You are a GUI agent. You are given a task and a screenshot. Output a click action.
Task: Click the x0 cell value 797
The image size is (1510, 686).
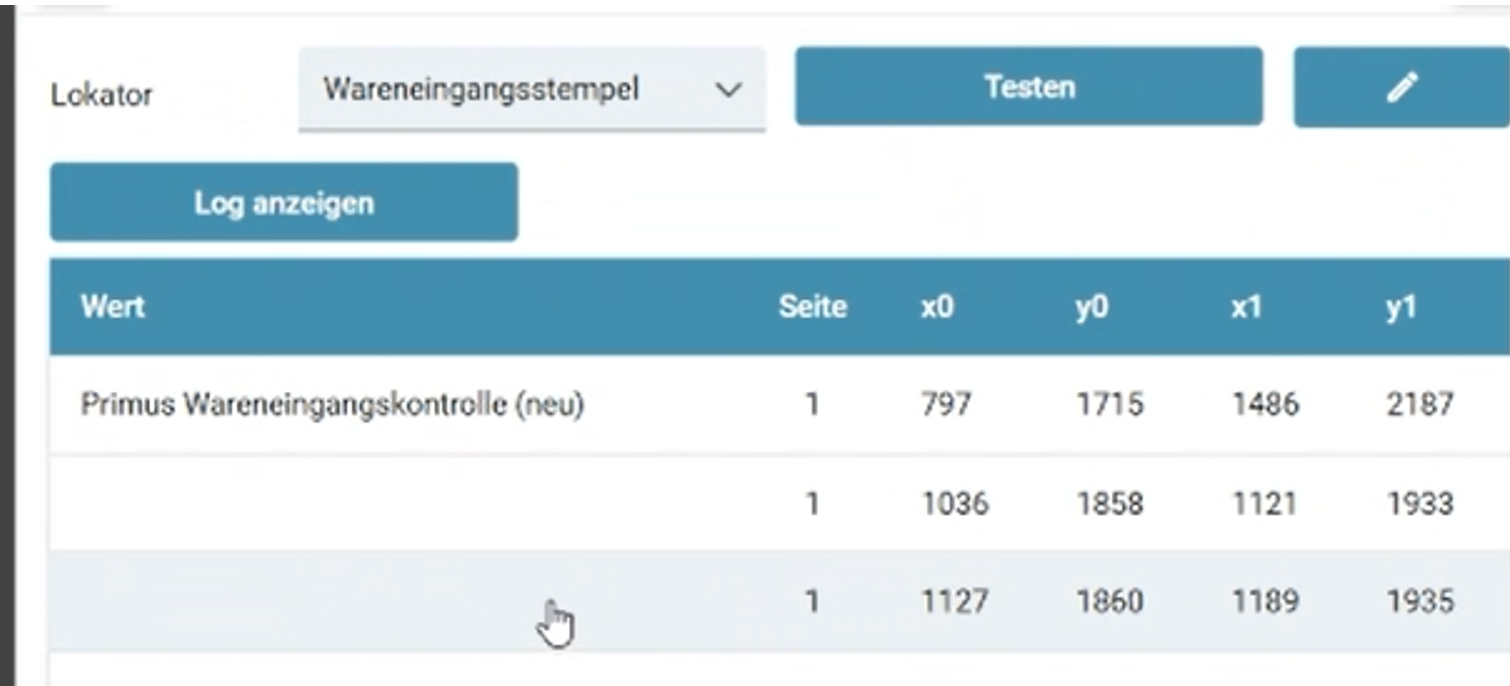(x=946, y=405)
